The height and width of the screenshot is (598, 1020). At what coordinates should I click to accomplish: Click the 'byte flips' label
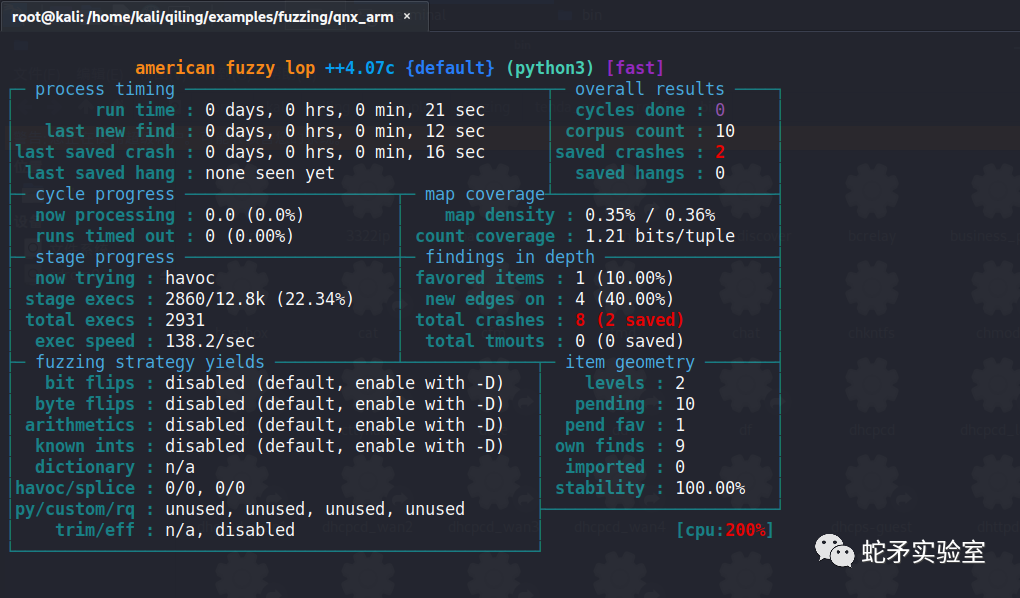85,403
